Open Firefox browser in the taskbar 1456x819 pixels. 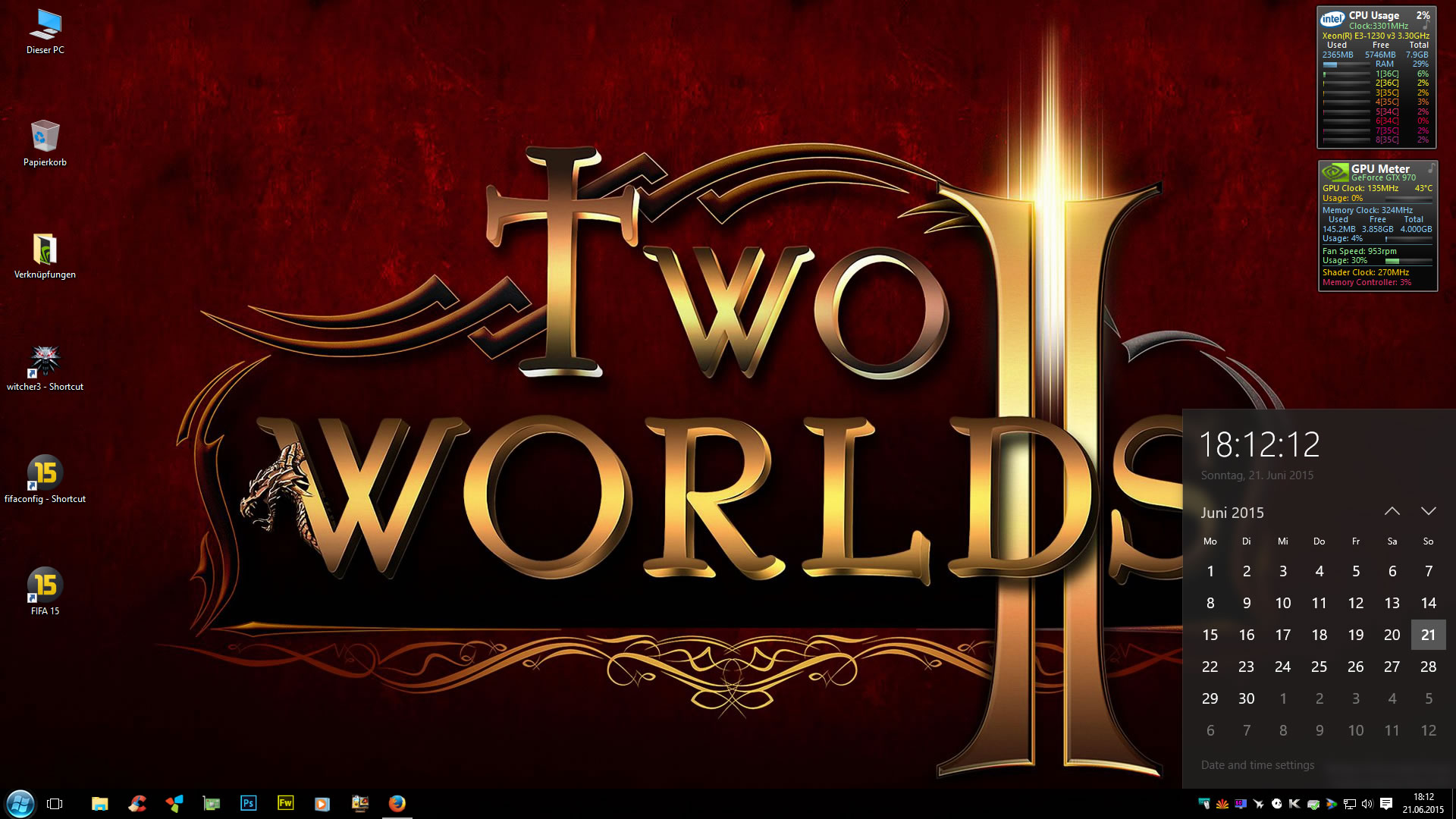pos(397,803)
